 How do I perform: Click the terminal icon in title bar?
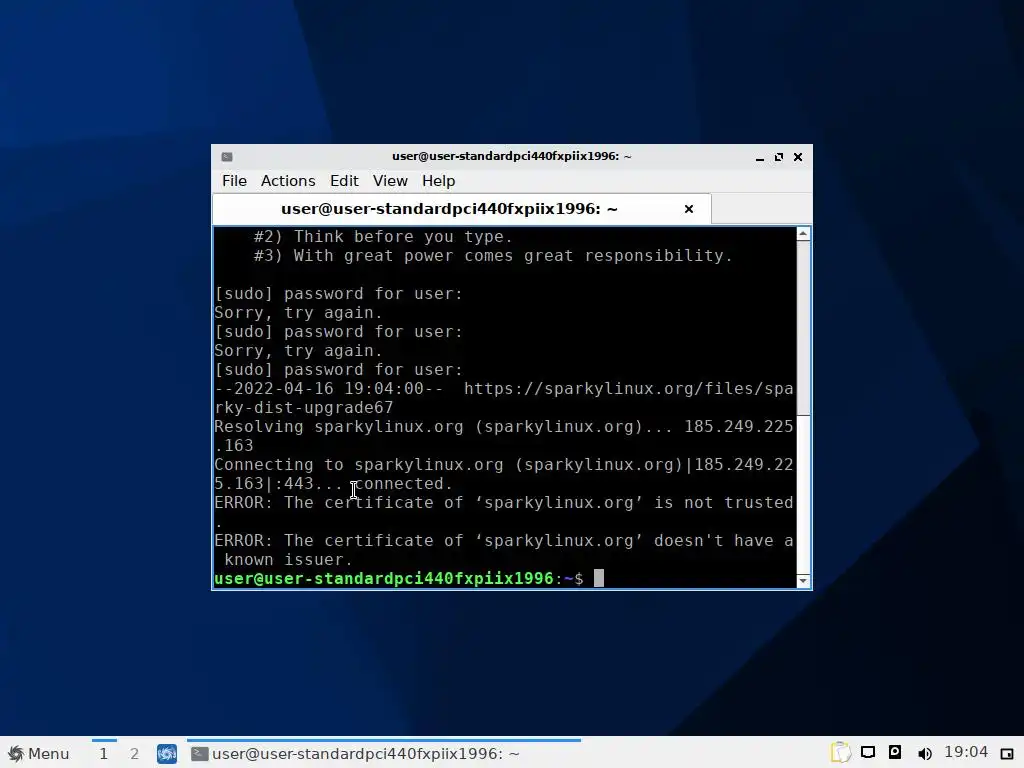click(227, 157)
